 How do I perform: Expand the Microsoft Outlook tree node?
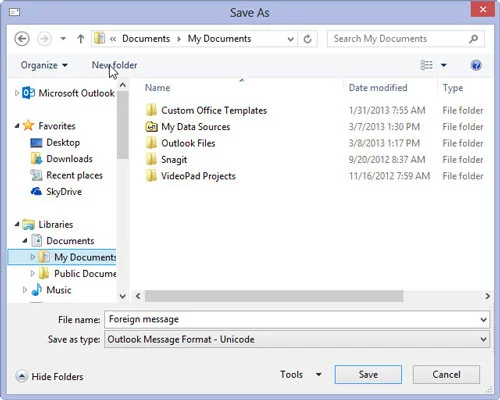[x=17, y=93]
